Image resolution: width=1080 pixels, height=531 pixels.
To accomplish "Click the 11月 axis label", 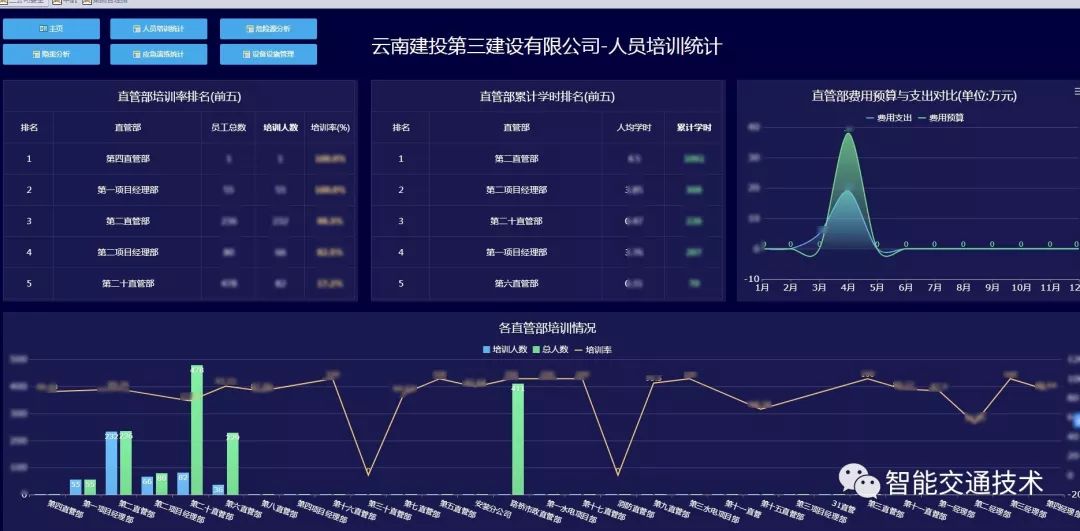I will coord(1050,288).
